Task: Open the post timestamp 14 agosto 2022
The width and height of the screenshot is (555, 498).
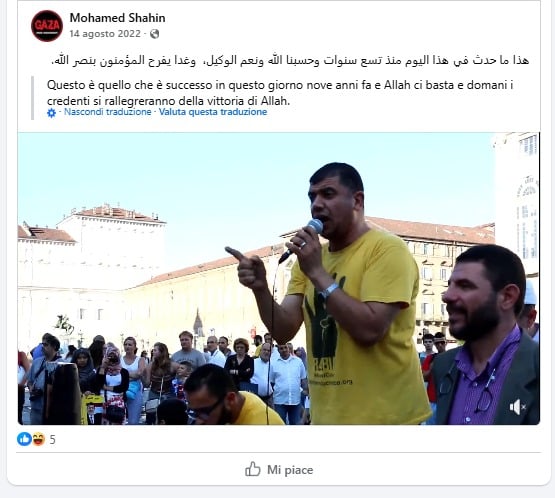Action: (105, 34)
